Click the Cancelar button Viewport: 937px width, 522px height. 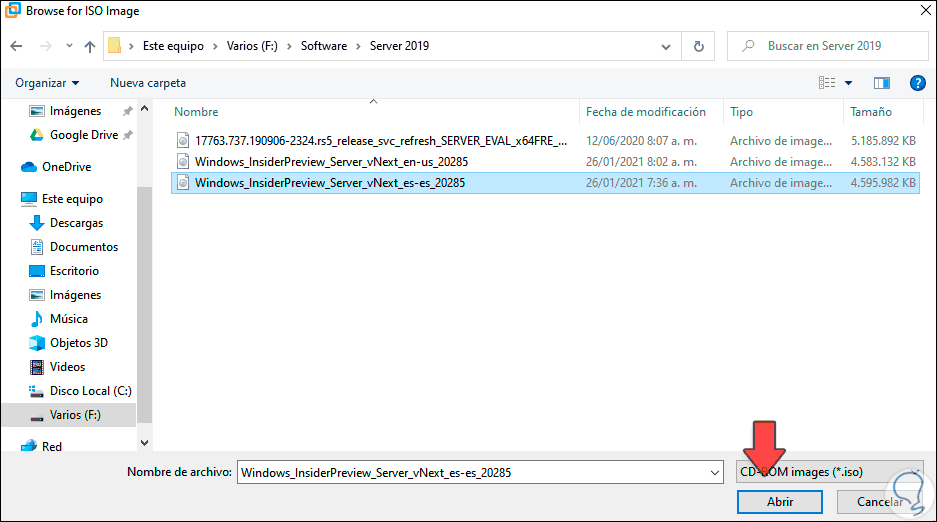point(880,502)
